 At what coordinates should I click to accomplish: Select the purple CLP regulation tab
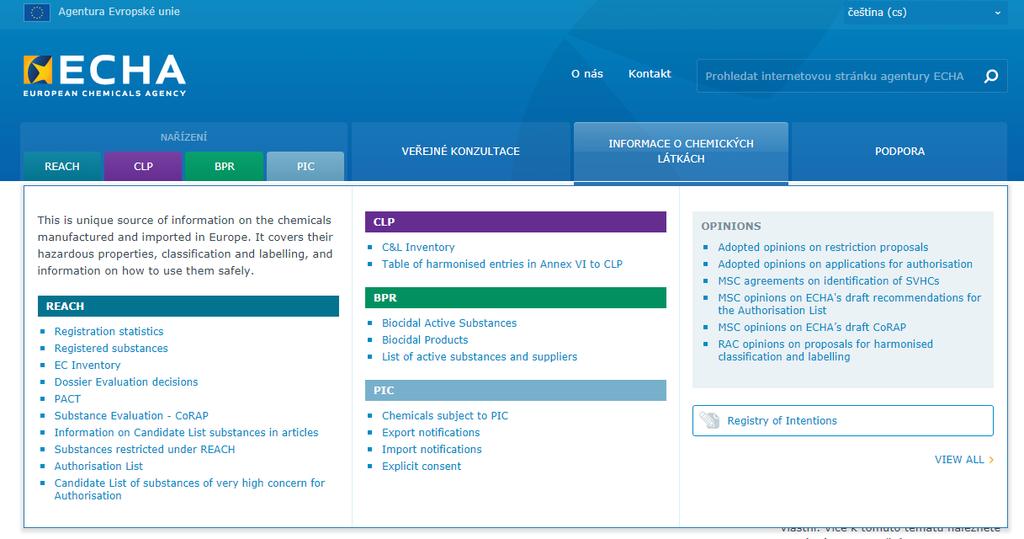pyautogui.click(x=143, y=167)
